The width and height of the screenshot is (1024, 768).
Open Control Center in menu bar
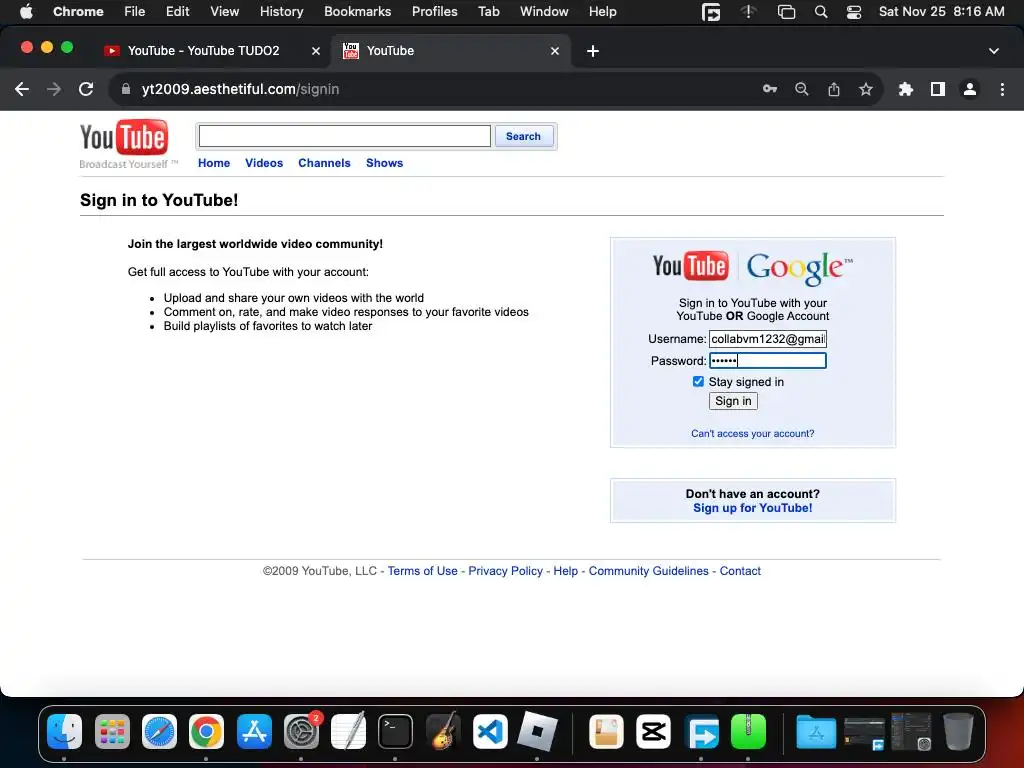pyautogui.click(x=854, y=12)
